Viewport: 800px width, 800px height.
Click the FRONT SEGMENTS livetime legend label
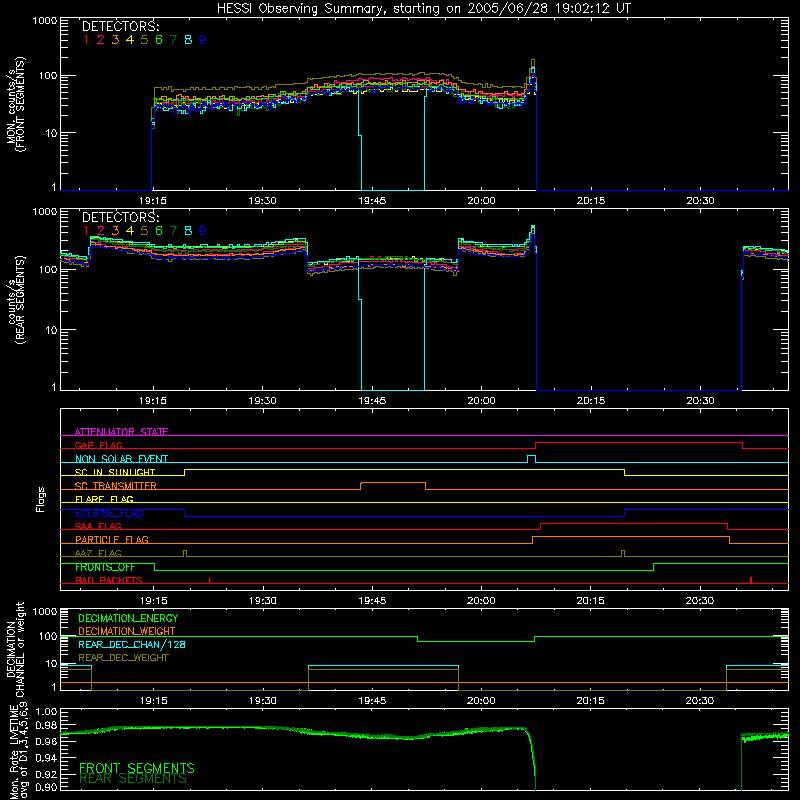(137, 768)
